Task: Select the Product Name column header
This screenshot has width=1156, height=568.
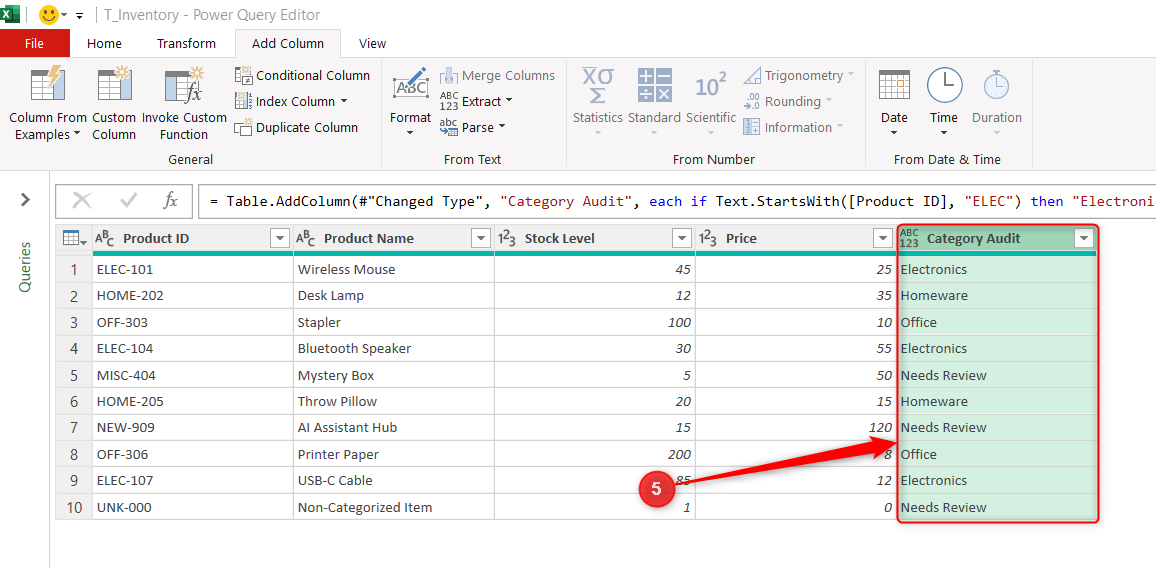Action: point(394,238)
